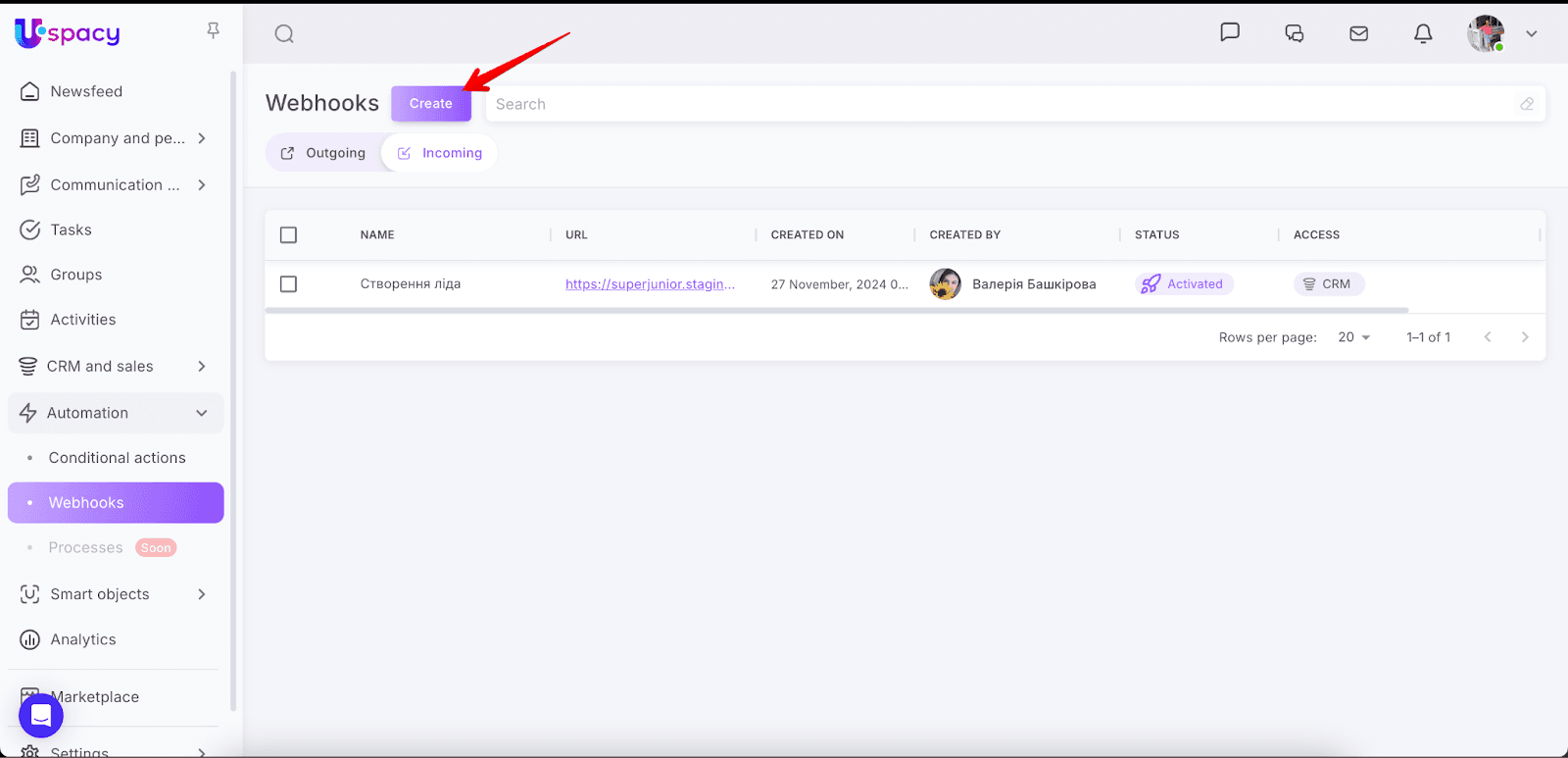Click into the webhooks Search field
Screen dimensions: 1568x758
coord(1000,104)
